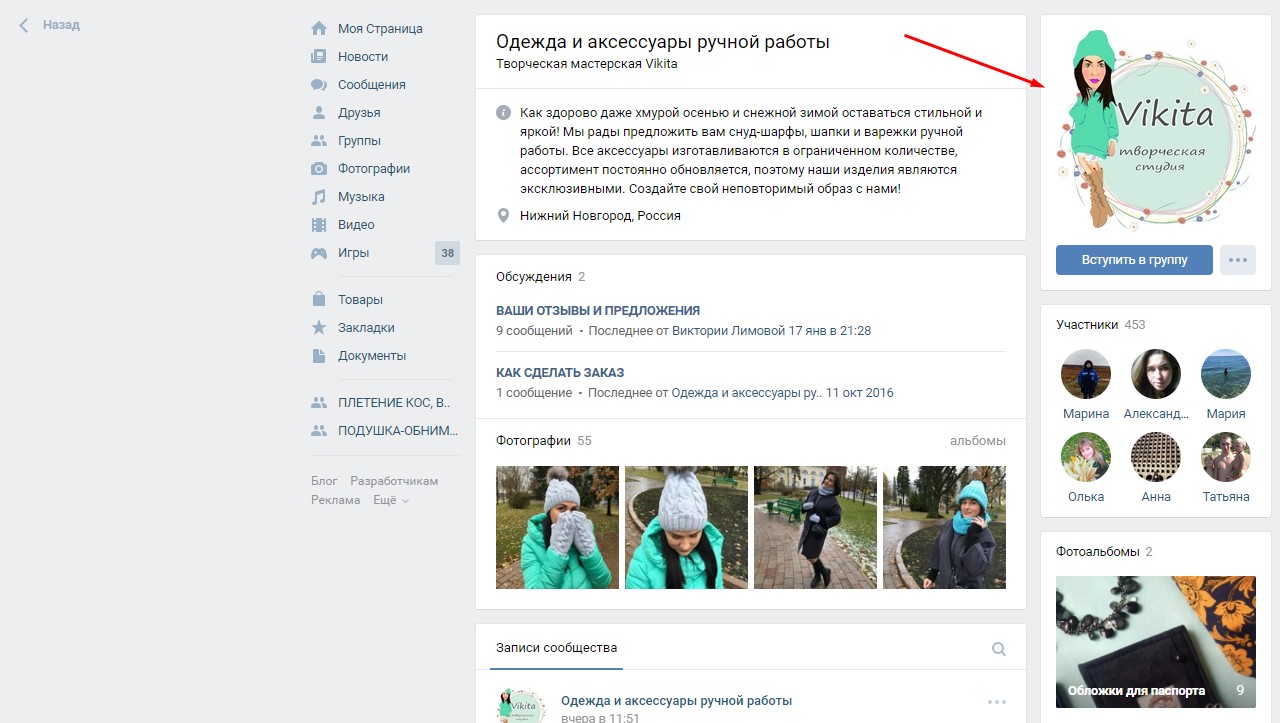Screen dimensions: 1280x723
Task: Open Моя Страница menu item
Action: (x=380, y=29)
